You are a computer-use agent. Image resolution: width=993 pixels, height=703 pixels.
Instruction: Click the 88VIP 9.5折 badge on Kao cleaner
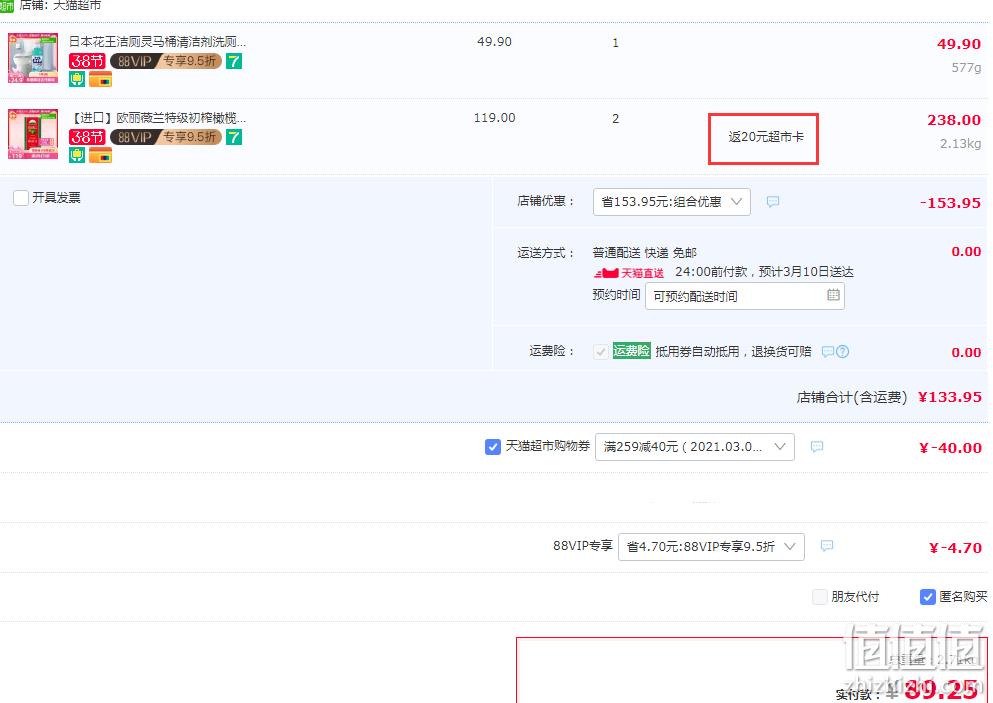(x=166, y=61)
